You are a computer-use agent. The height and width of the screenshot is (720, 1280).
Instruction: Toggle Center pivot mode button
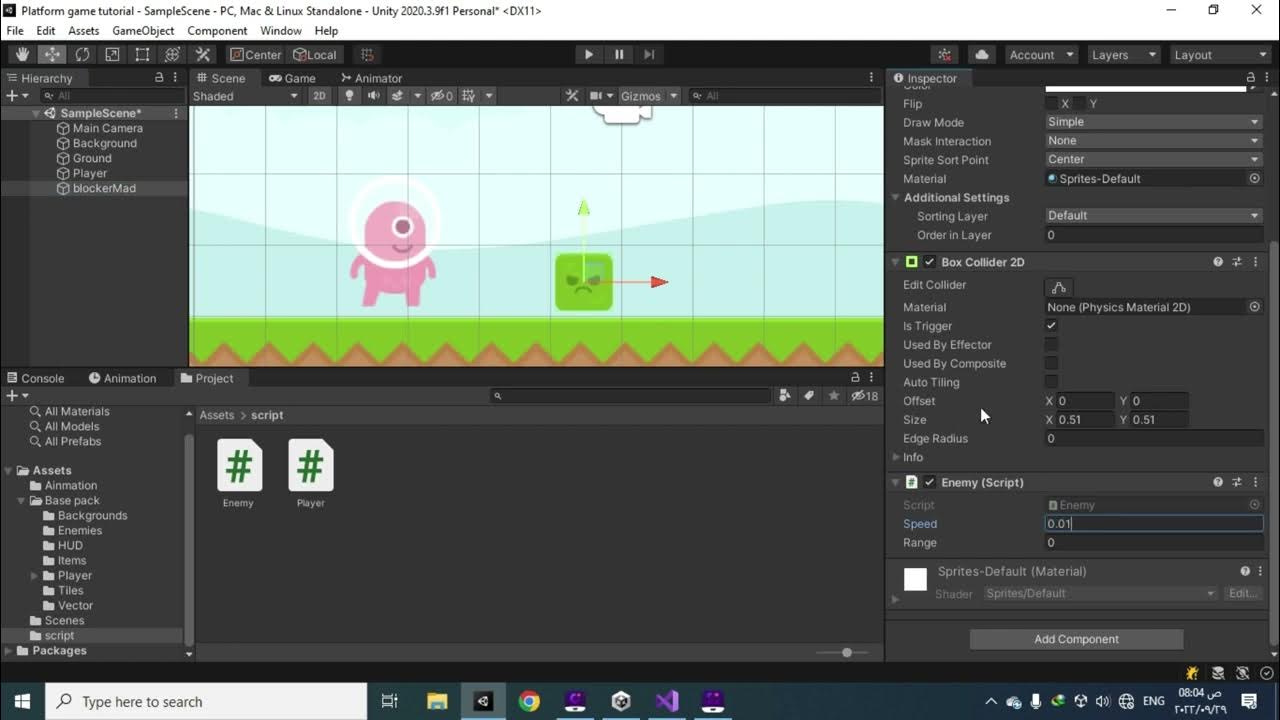pos(255,55)
